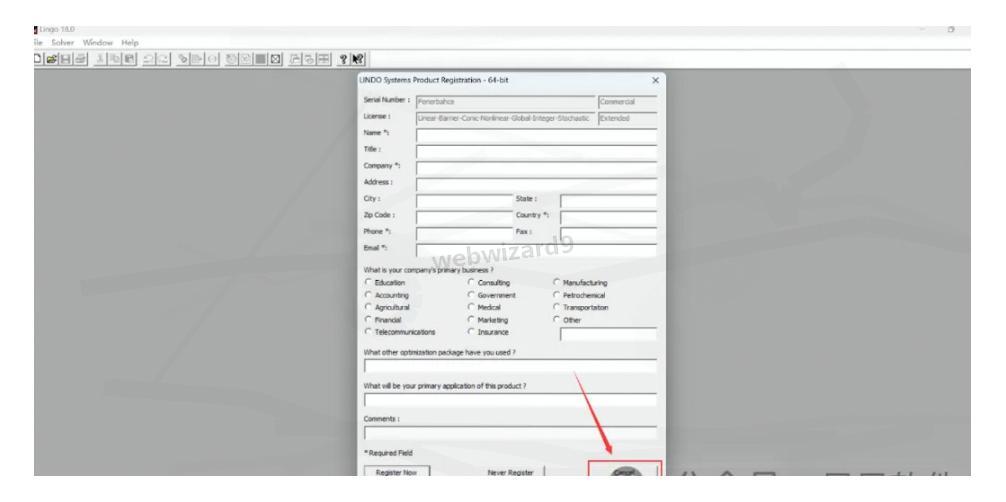Focus the Comments text field
The height and width of the screenshot is (502, 1006).
point(511,433)
